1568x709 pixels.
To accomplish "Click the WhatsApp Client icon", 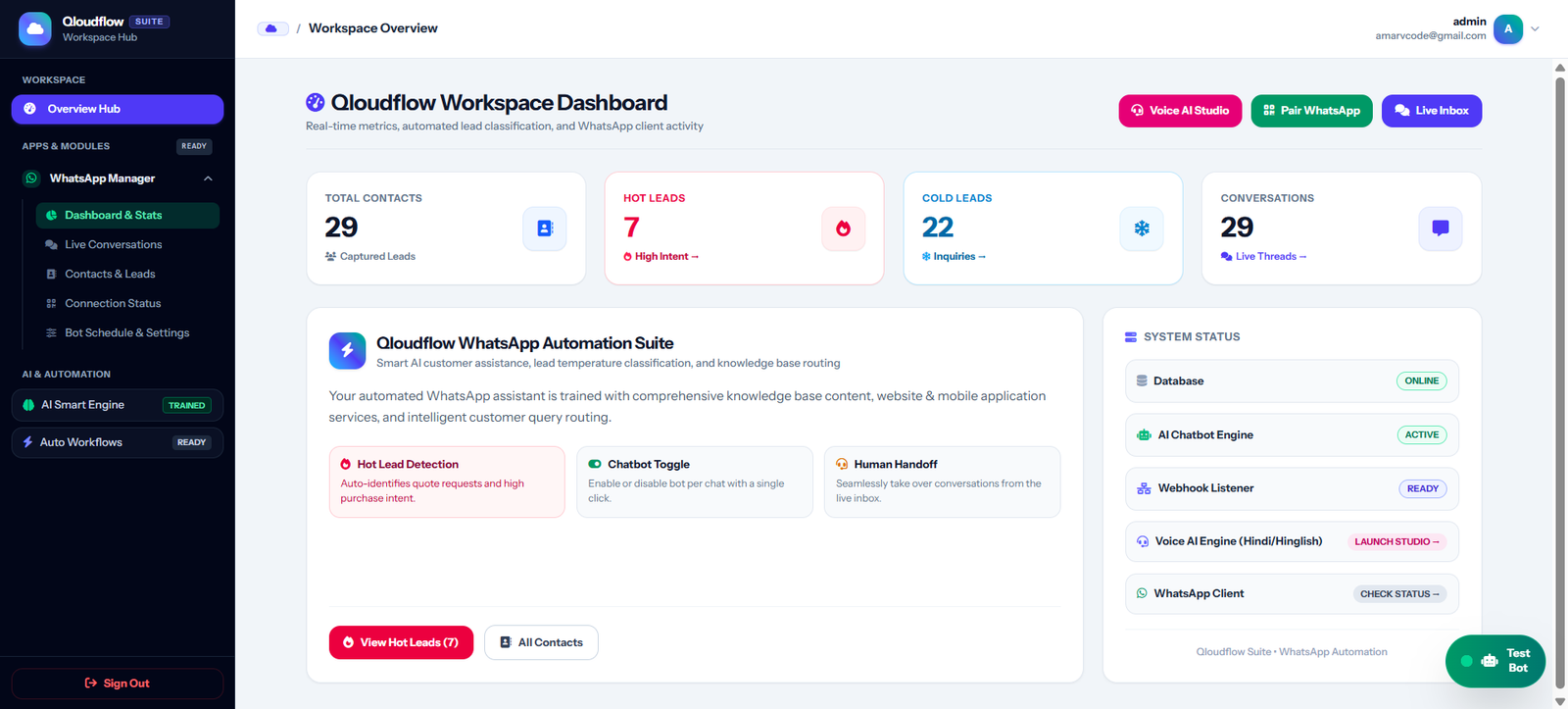I will [1142, 594].
